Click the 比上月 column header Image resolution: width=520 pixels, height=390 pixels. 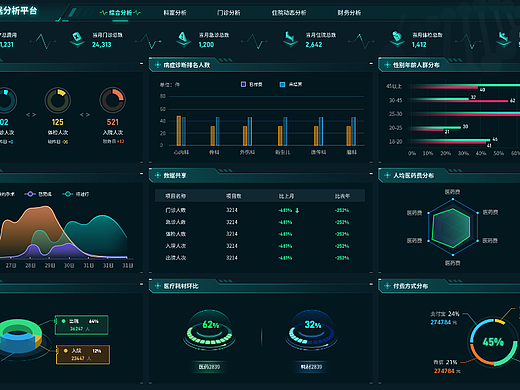click(286, 196)
